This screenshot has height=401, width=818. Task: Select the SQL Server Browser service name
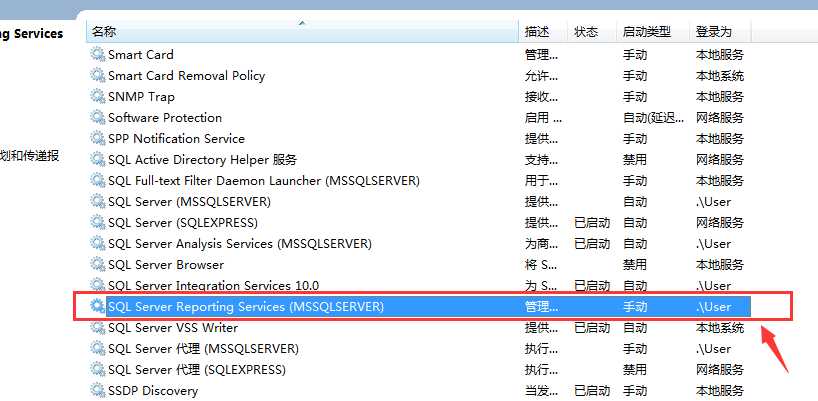tap(166, 264)
